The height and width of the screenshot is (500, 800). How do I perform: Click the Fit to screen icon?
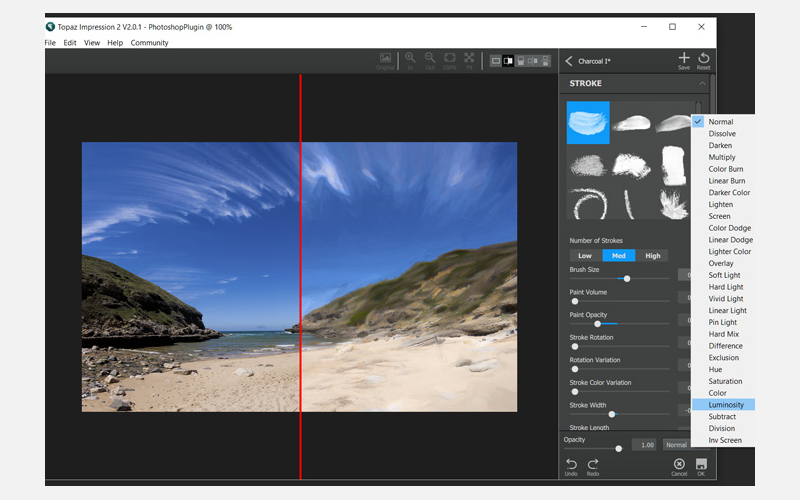pyautogui.click(x=469, y=61)
